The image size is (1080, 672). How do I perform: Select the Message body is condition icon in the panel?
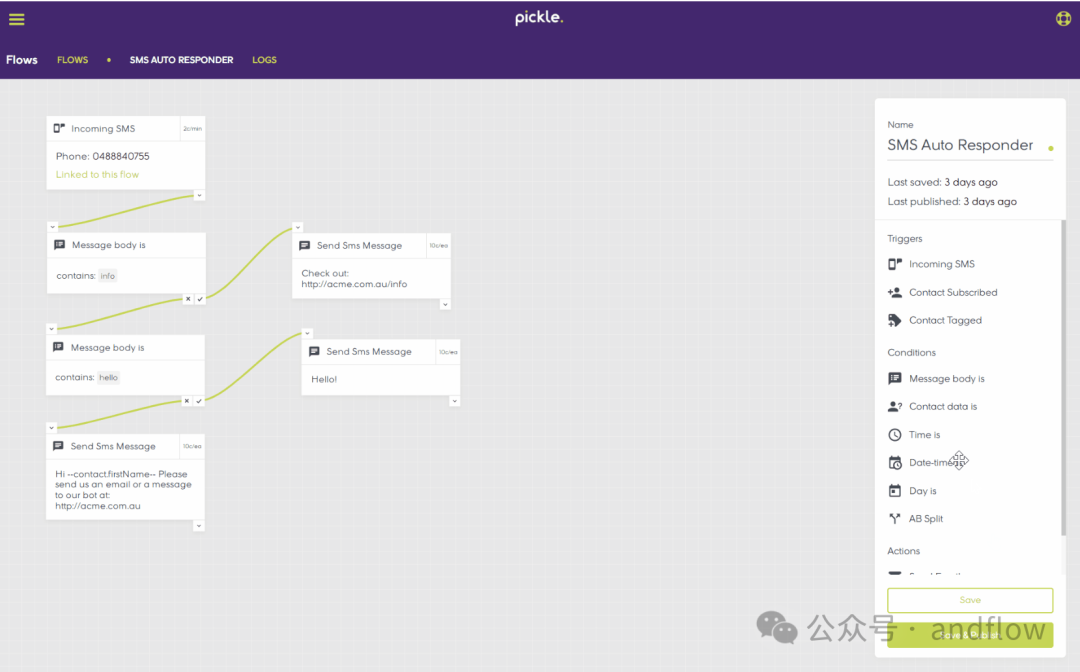895,378
